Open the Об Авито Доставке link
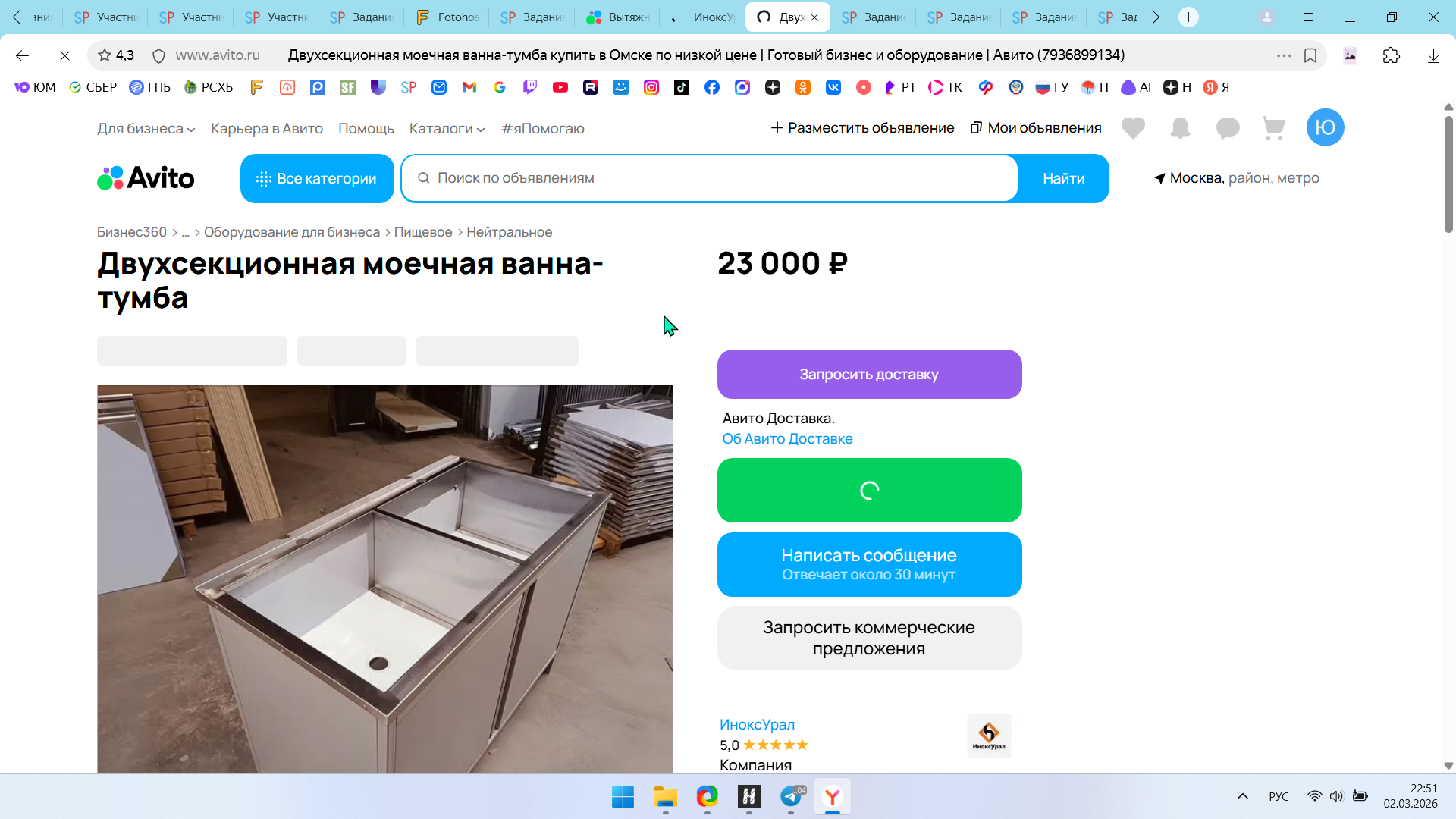1456x819 pixels. [787, 439]
